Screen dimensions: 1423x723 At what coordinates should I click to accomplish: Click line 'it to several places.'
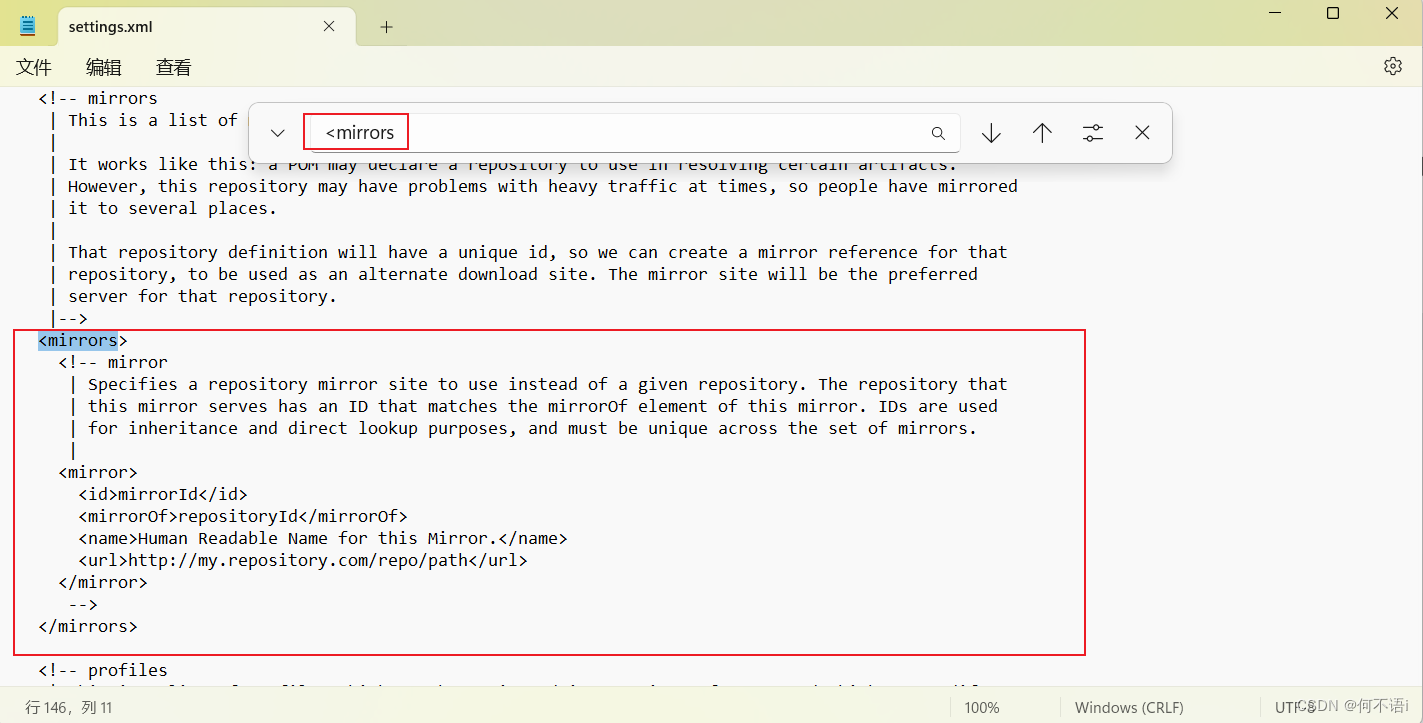[x=173, y=208]
